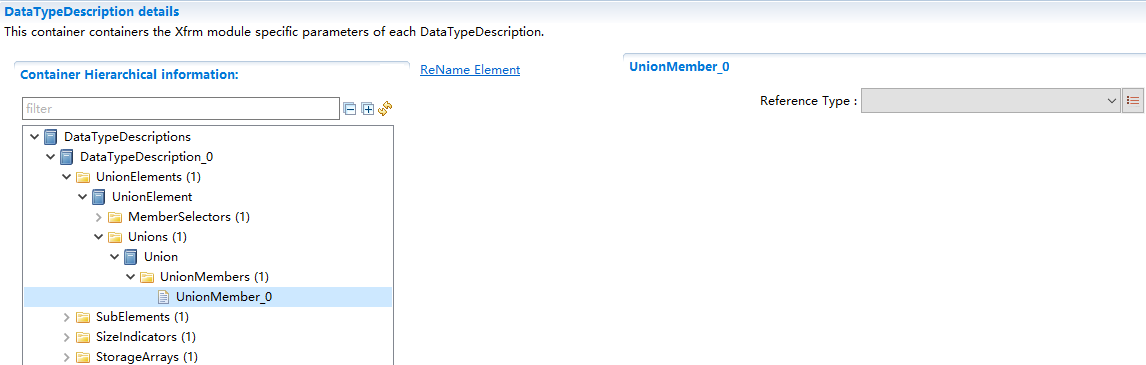Screen dimensions: 1146x365
Task: Select UnionMembers (1) tree item
Action: tap(215, 277)
